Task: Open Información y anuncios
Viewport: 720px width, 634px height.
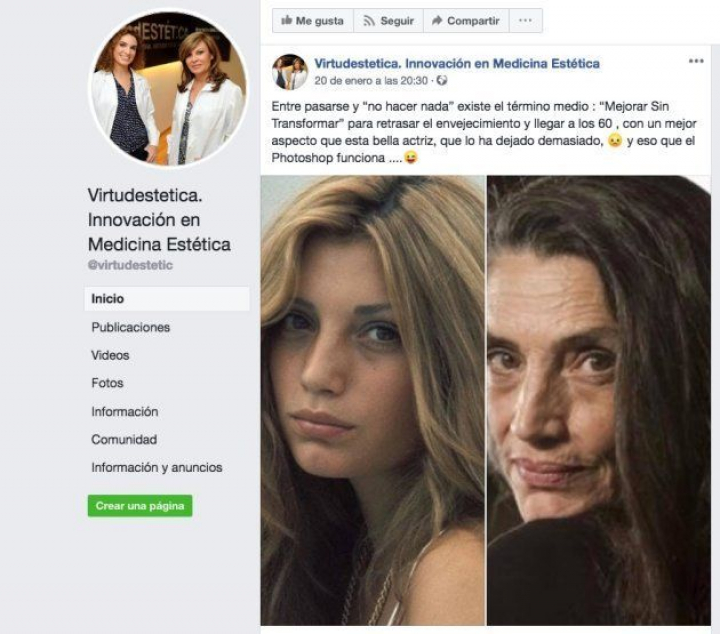Action: coord(157,467)
